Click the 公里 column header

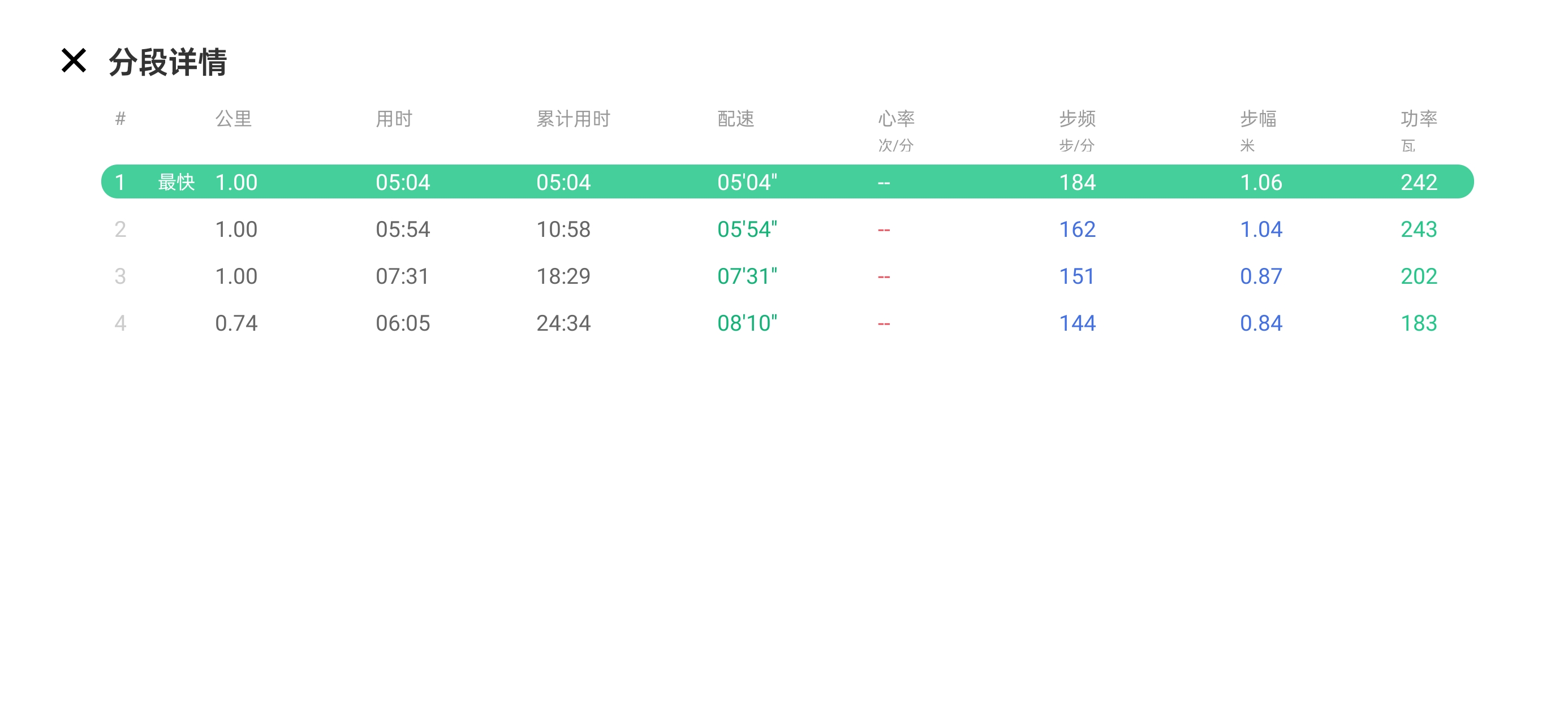(234, 119)
